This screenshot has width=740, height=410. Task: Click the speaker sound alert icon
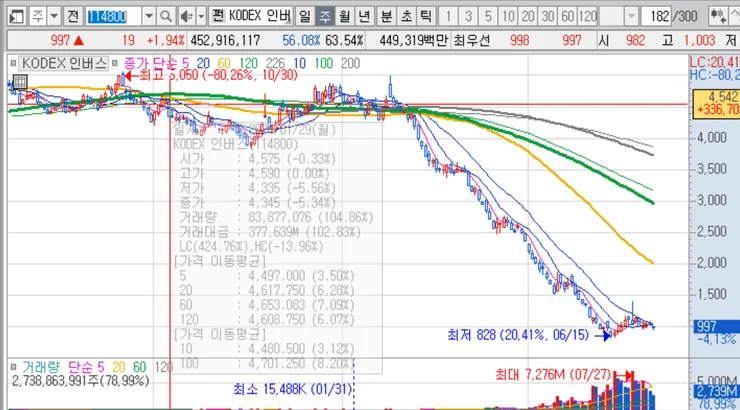coord(186,17)
